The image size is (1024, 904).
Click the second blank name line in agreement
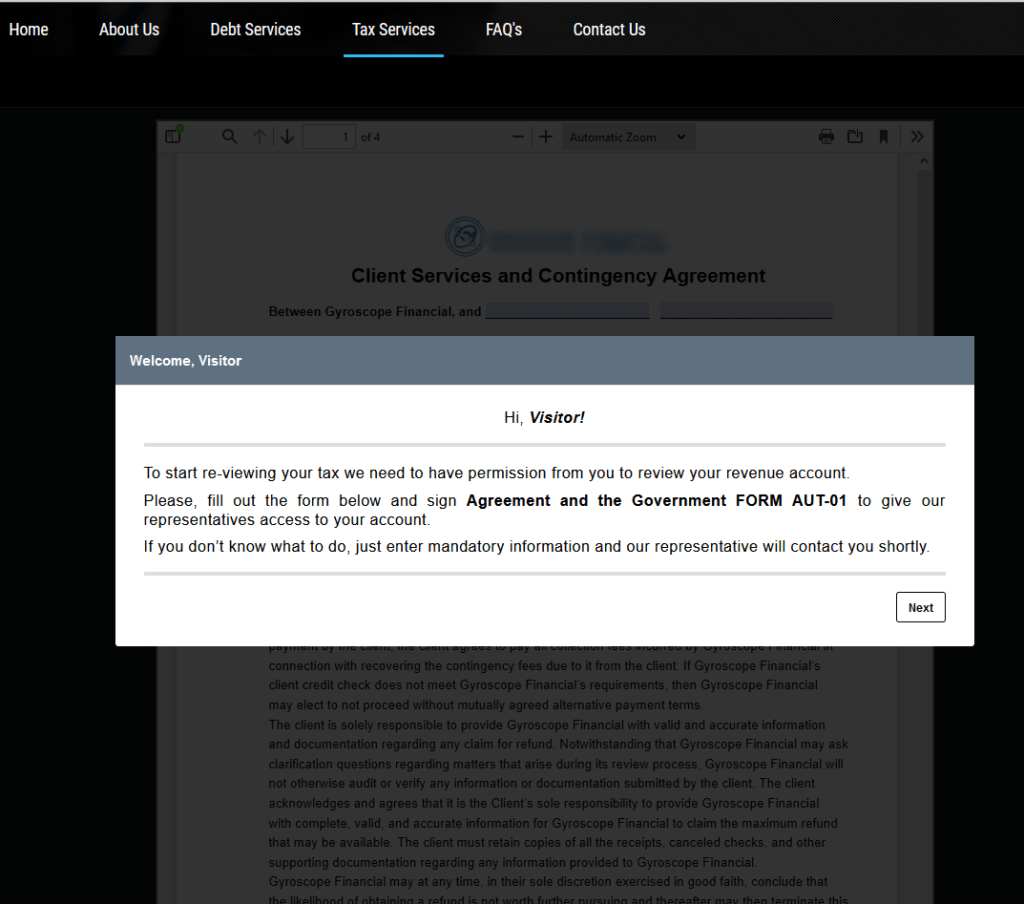click(746, 311)
